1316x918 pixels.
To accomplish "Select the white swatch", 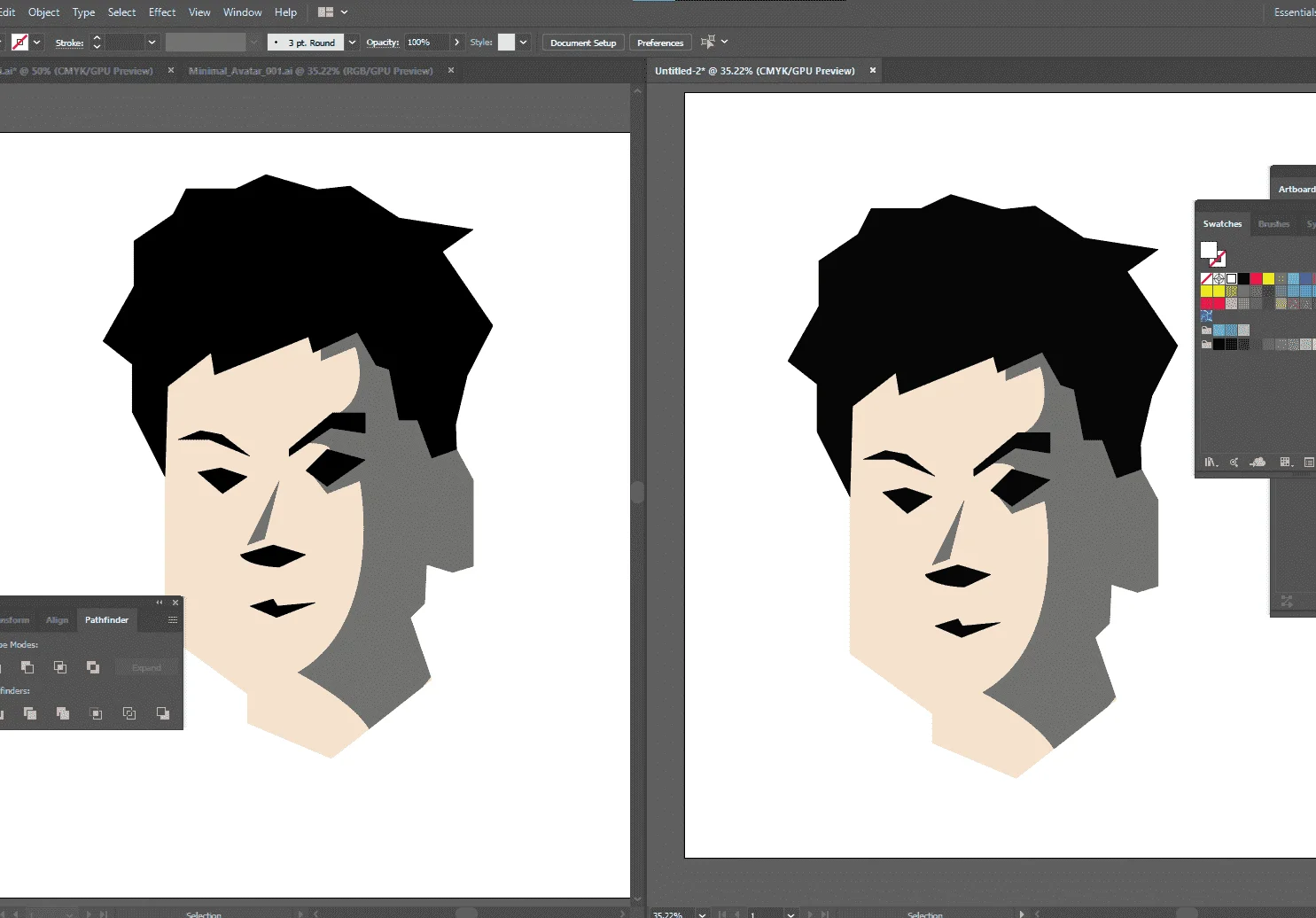I will 1231,279.
